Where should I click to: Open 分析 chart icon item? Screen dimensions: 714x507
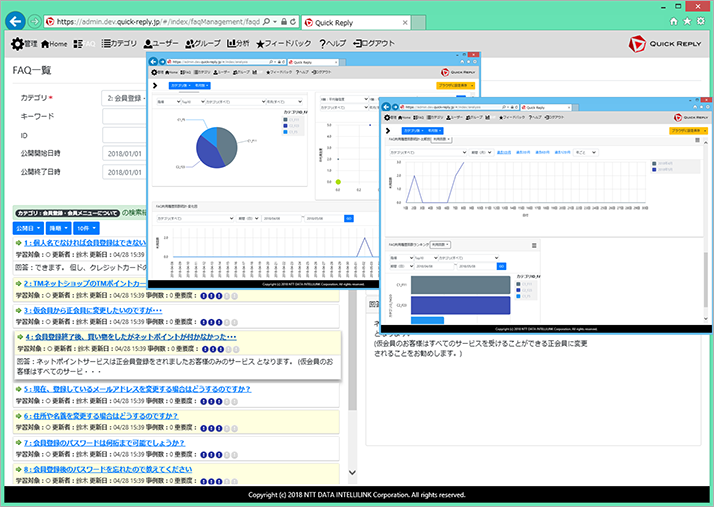(x=238, y=43)
